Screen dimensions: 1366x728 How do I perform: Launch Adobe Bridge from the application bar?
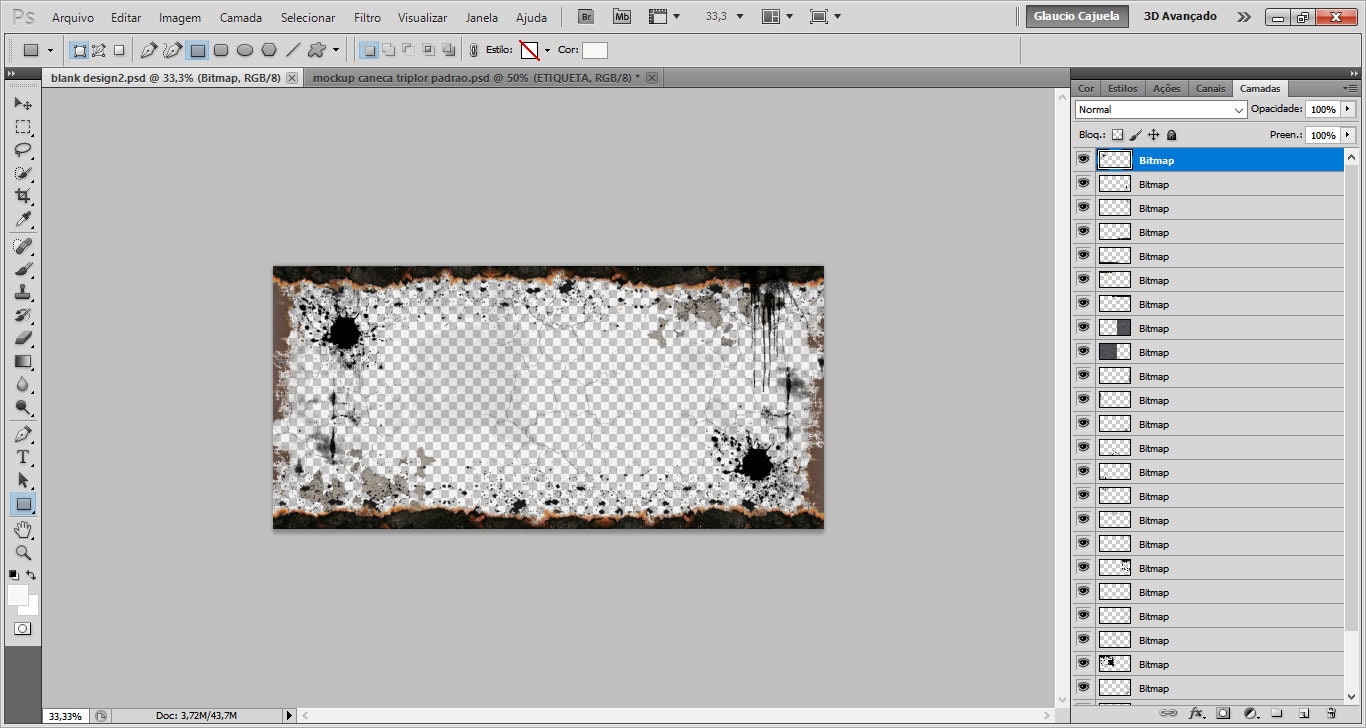click(585, 16)
